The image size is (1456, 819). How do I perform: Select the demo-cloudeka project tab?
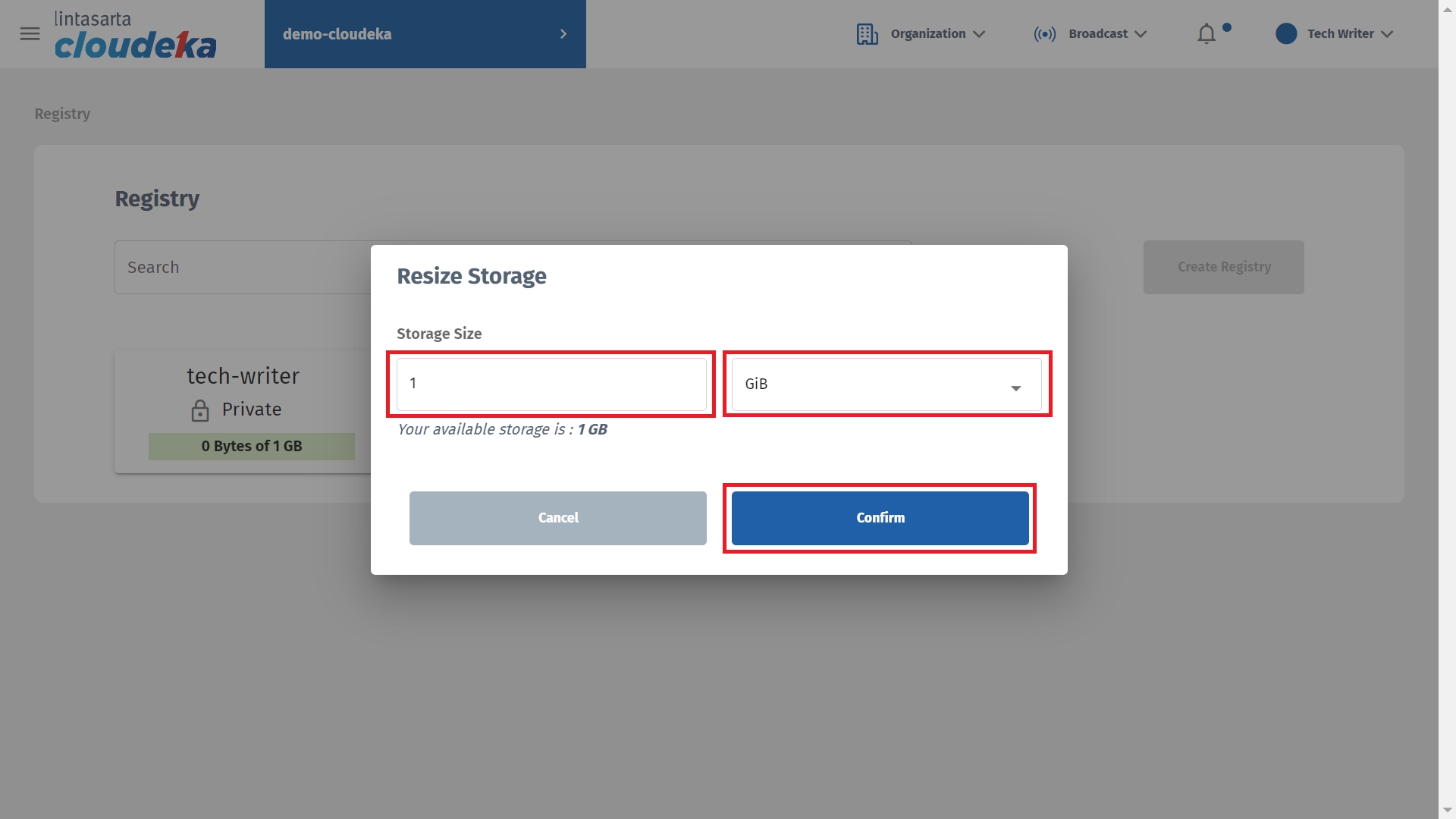[x=337, y=34]
